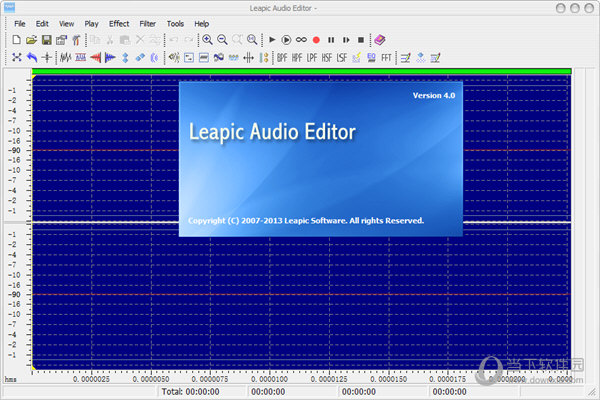Screen dimensions: 600x400
Task: Open the File menu
Action: pos(20,24)
